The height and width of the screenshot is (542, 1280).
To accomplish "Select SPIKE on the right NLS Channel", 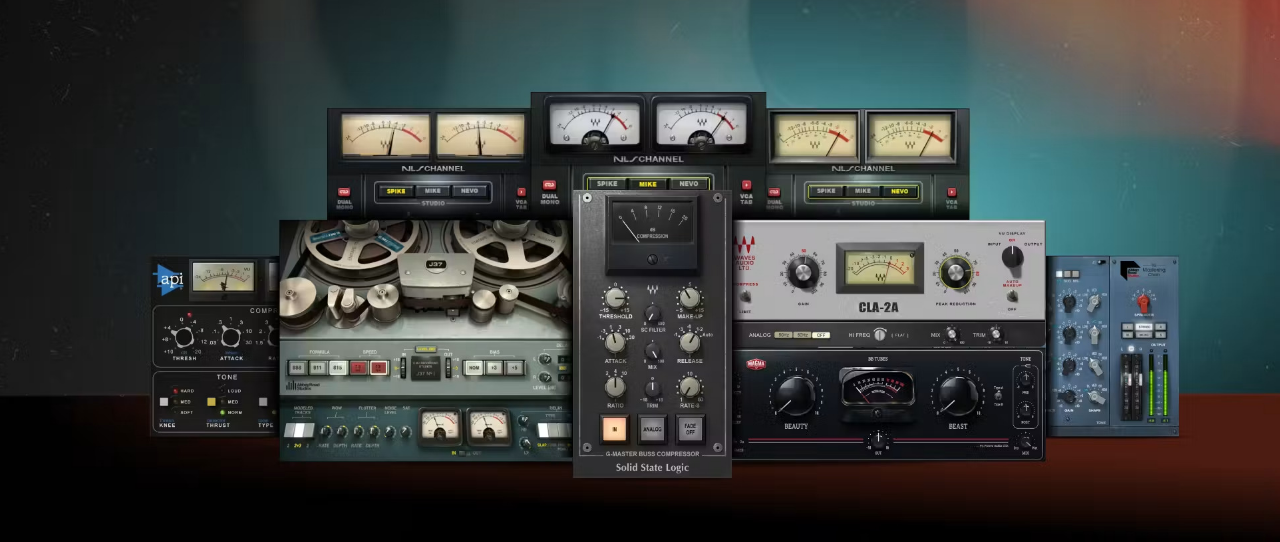I will [826, 190].
